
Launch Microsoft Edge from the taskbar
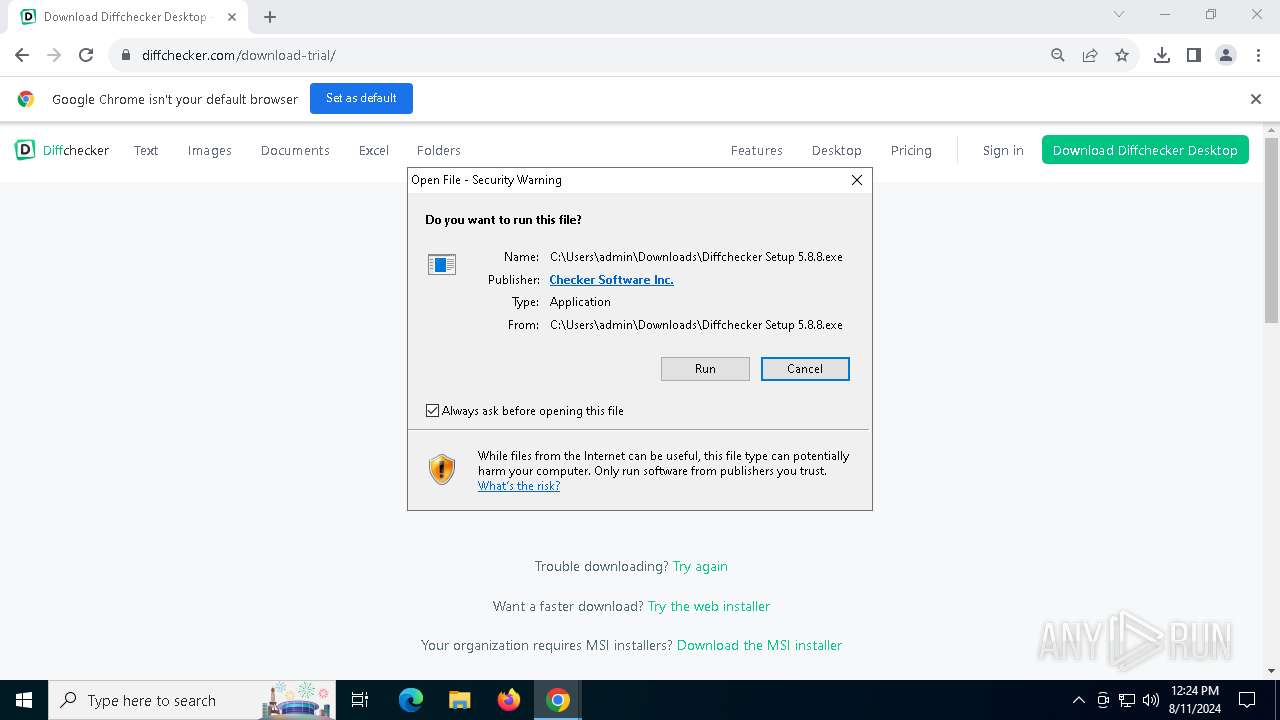[x=411, y=700]
